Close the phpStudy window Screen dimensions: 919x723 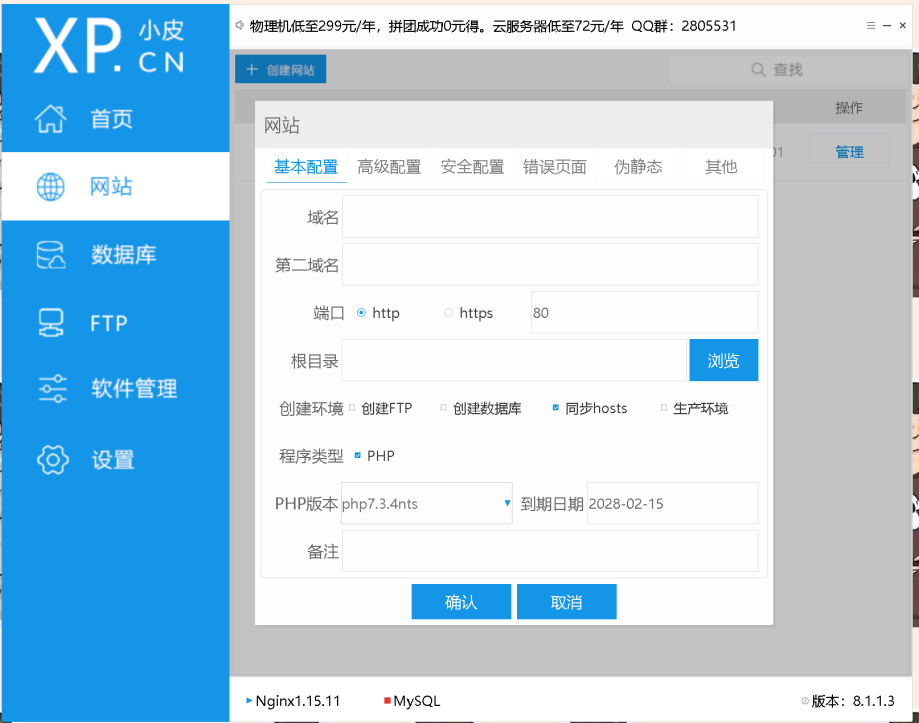coord(903,25)
